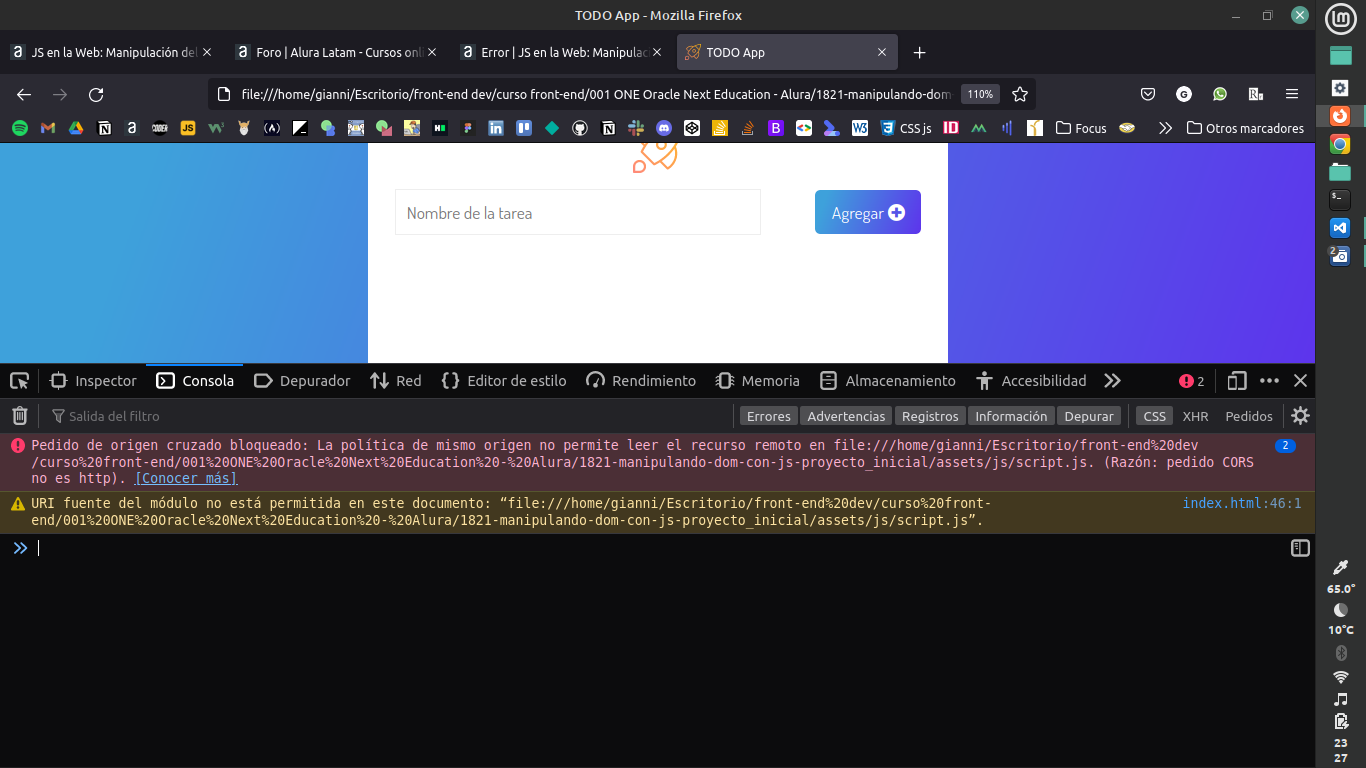
Task: Open the Accesibilidad tab
Action: (1031, 381)
